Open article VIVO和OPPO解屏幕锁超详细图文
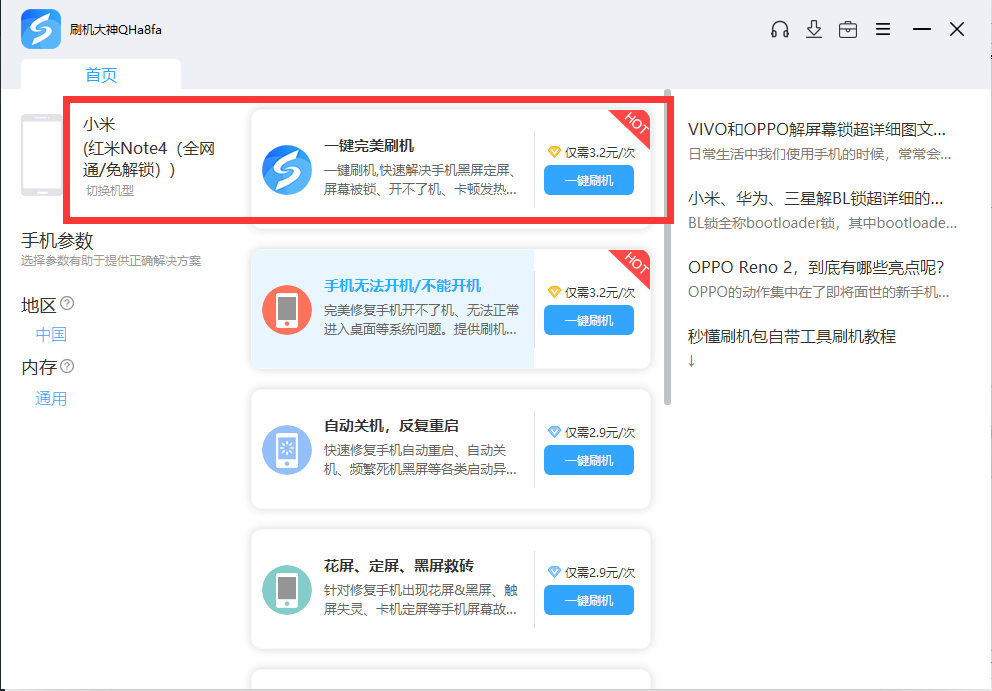The width and height of the screenshot is (992, 691). tap(817, 129)
